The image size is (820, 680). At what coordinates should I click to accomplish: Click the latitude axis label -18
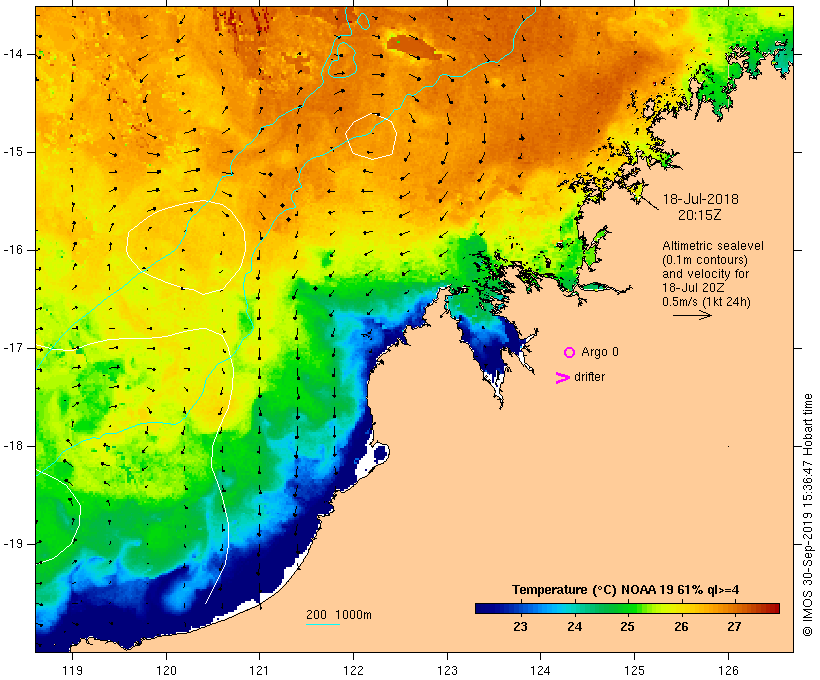(13, 446)
